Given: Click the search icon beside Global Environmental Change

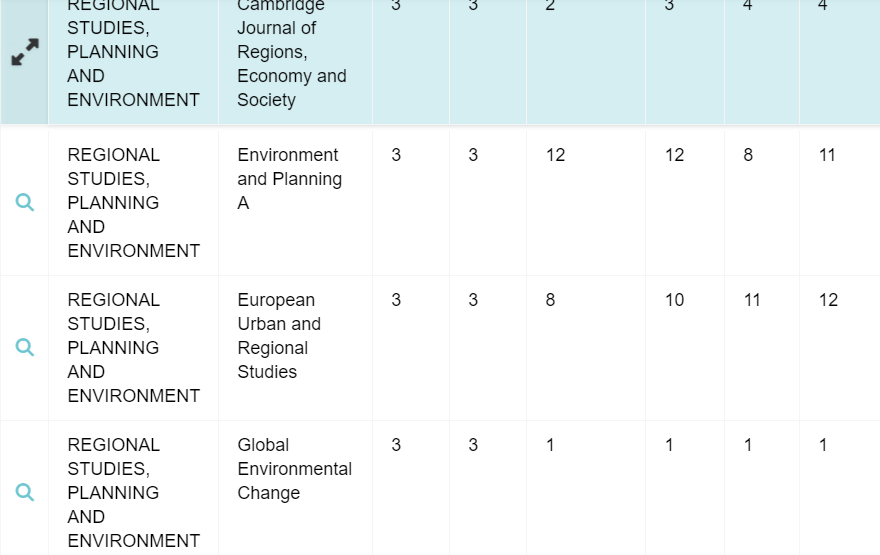Looking at the screenshot, I should click(x=25, y=493).
